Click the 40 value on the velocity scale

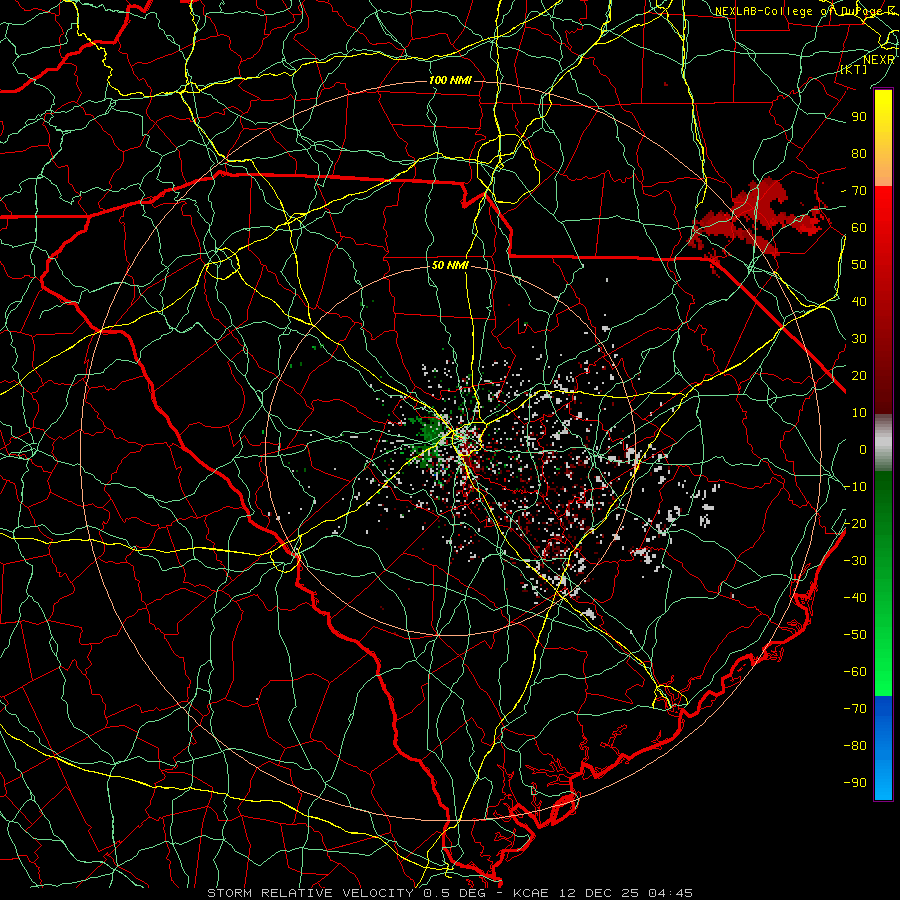click(x=859, y=301)
